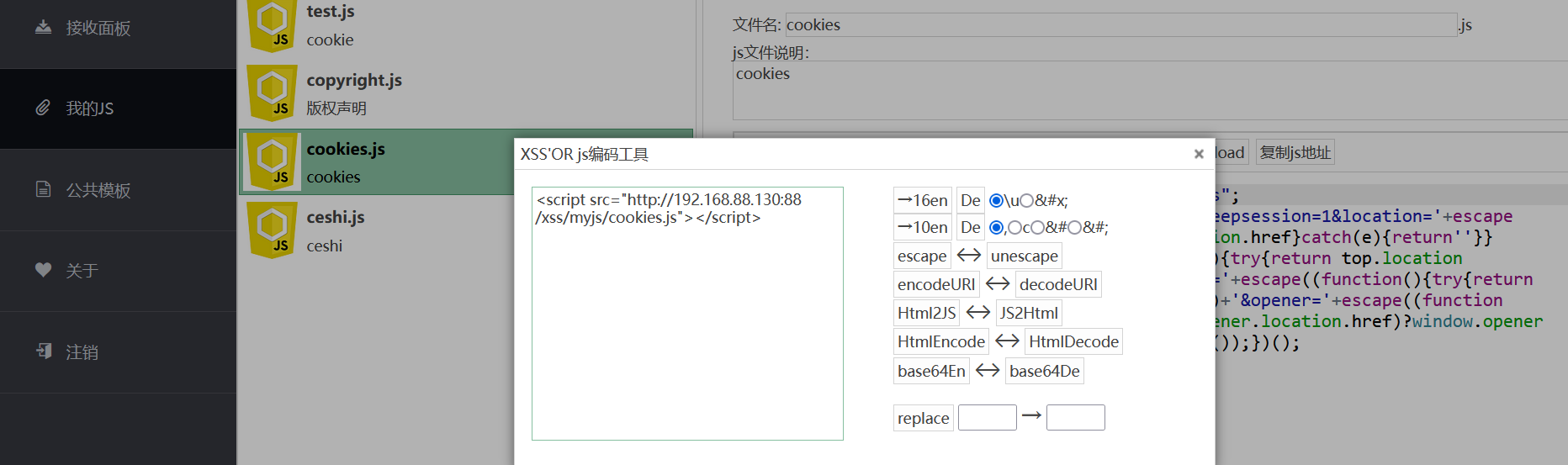This screenshot has height=465, width=1568.
Task: Click the decodeURI button
Action: pyautogui.click(x=1058, y=284)
